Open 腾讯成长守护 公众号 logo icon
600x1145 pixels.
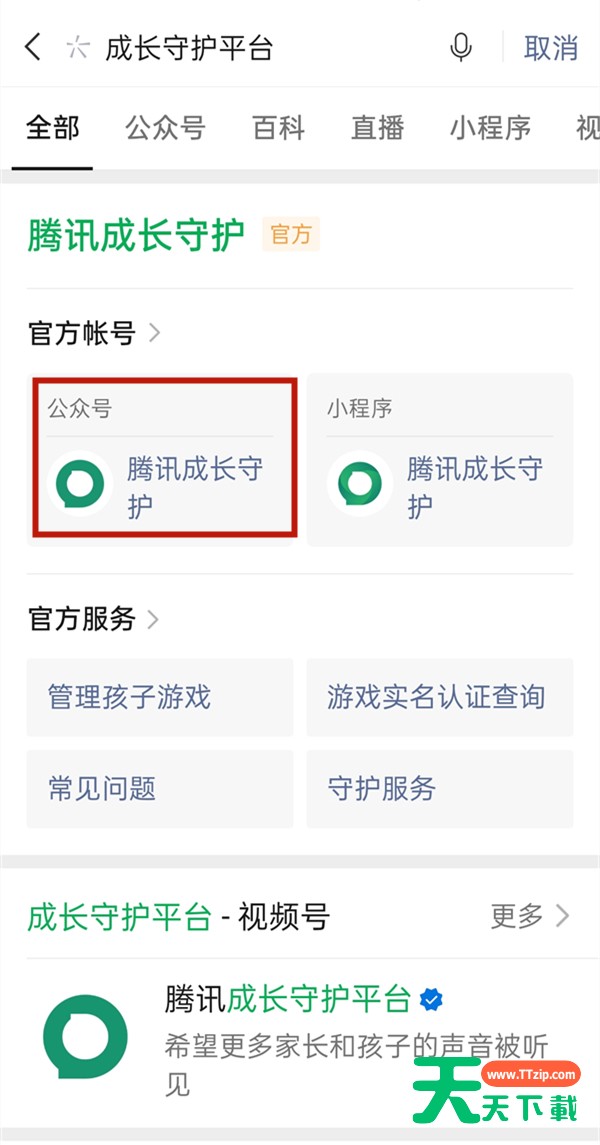tap(80, 483)
